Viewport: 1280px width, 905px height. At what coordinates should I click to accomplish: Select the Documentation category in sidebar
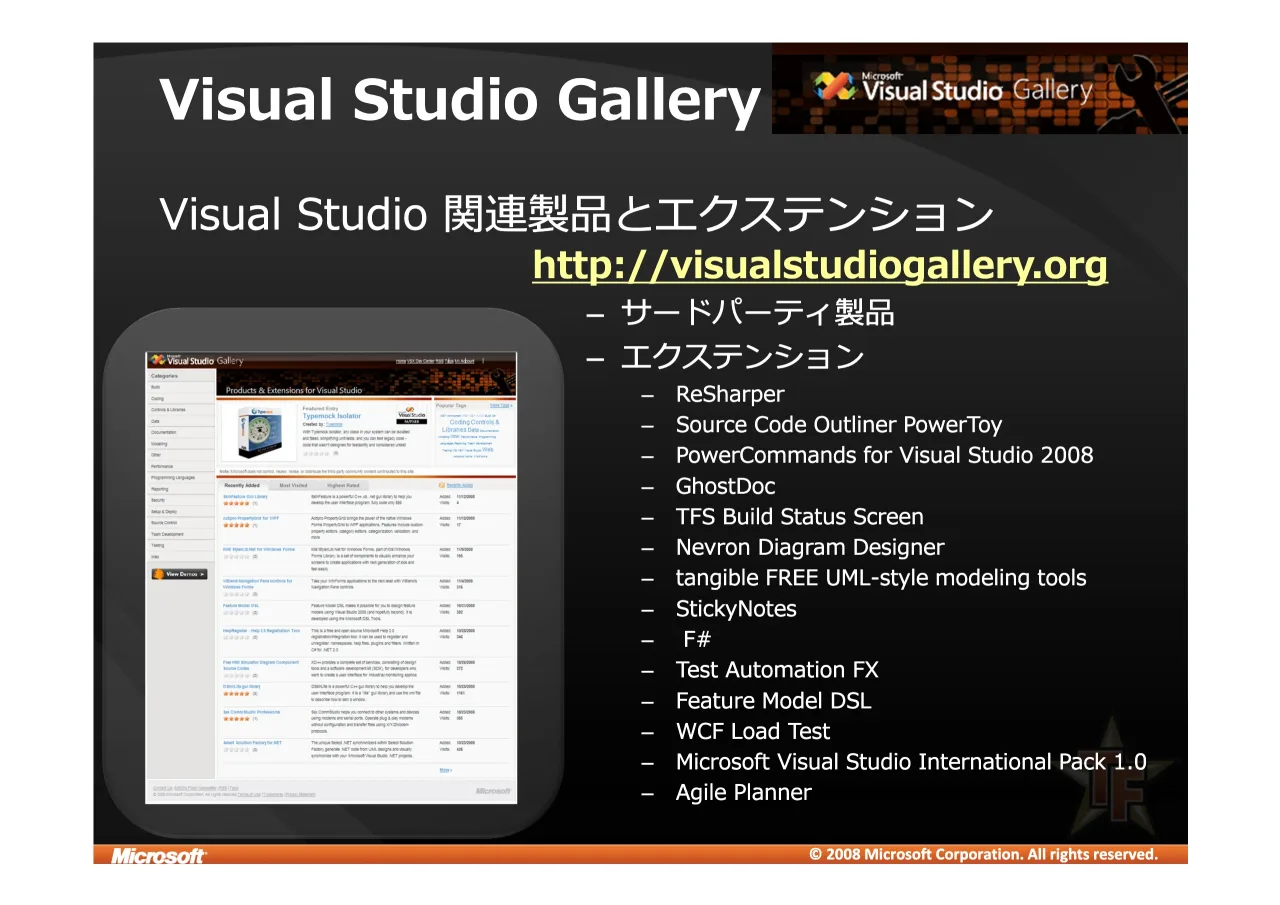(181, 432)
